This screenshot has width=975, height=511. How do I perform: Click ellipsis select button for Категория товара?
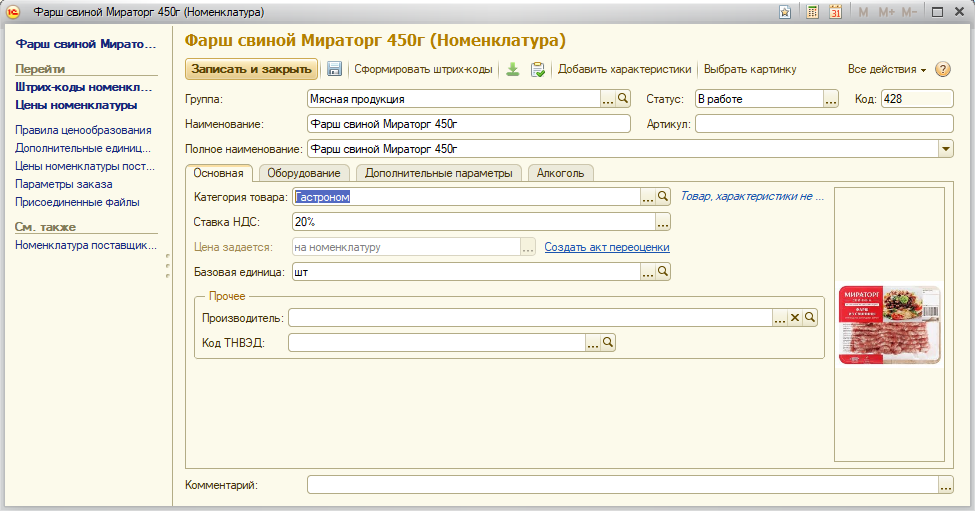[648, 196]
